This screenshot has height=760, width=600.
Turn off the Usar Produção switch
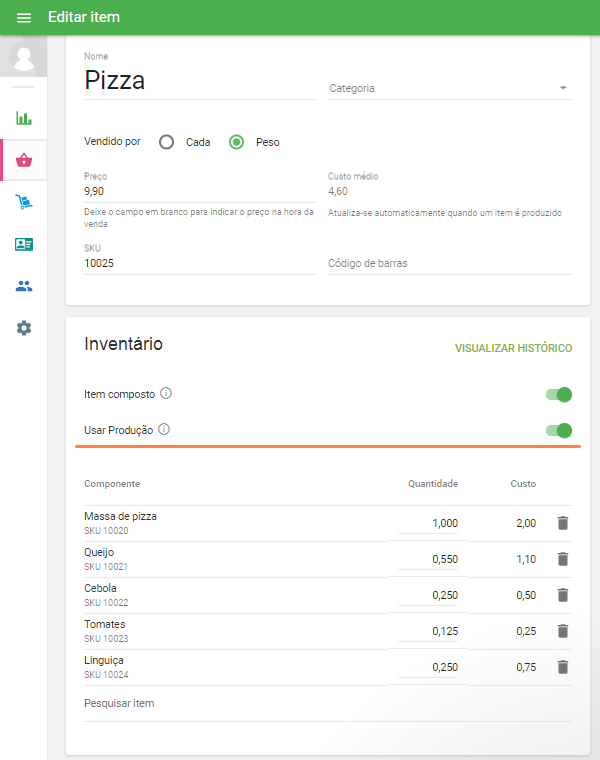click(559, 430)
